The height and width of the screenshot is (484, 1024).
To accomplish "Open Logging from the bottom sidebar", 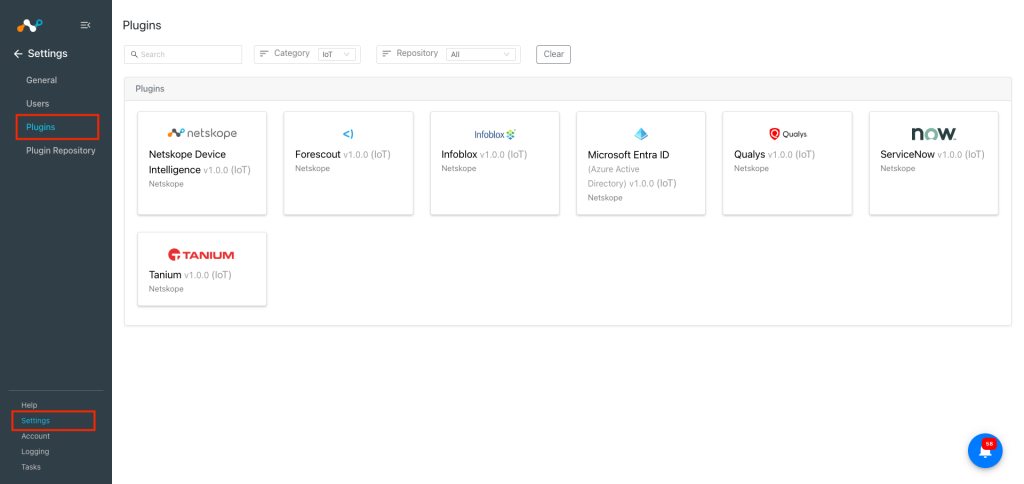I will click(x=35, y=451).
